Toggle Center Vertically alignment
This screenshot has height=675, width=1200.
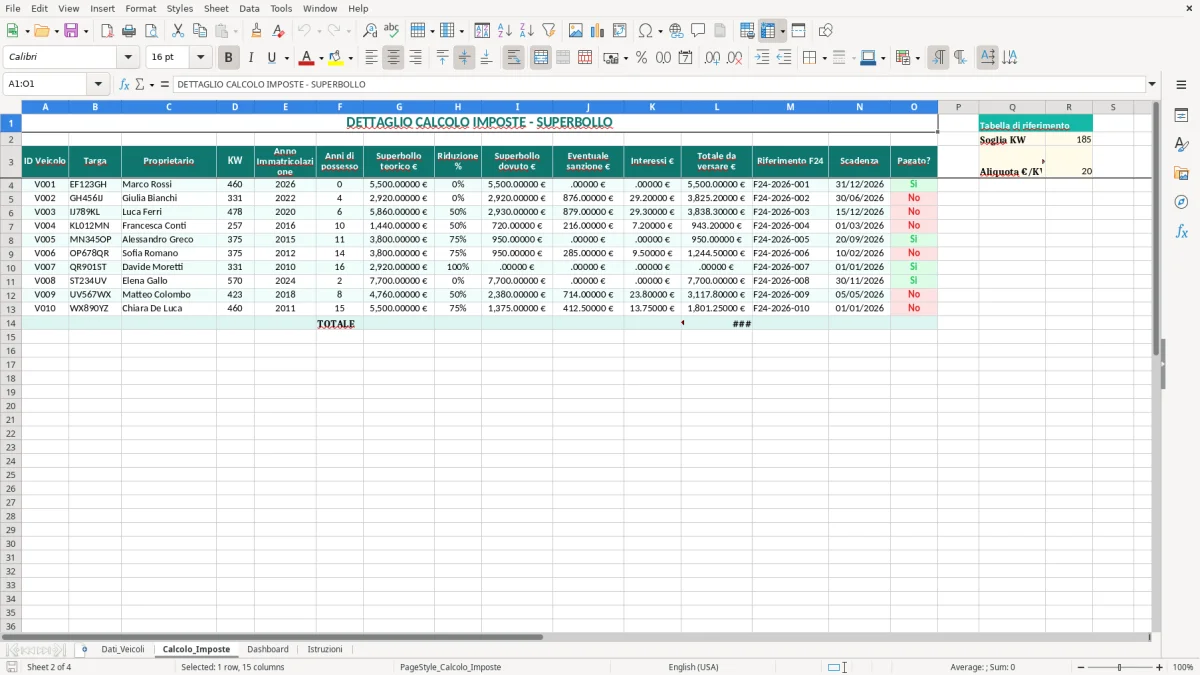coord(464,58)
